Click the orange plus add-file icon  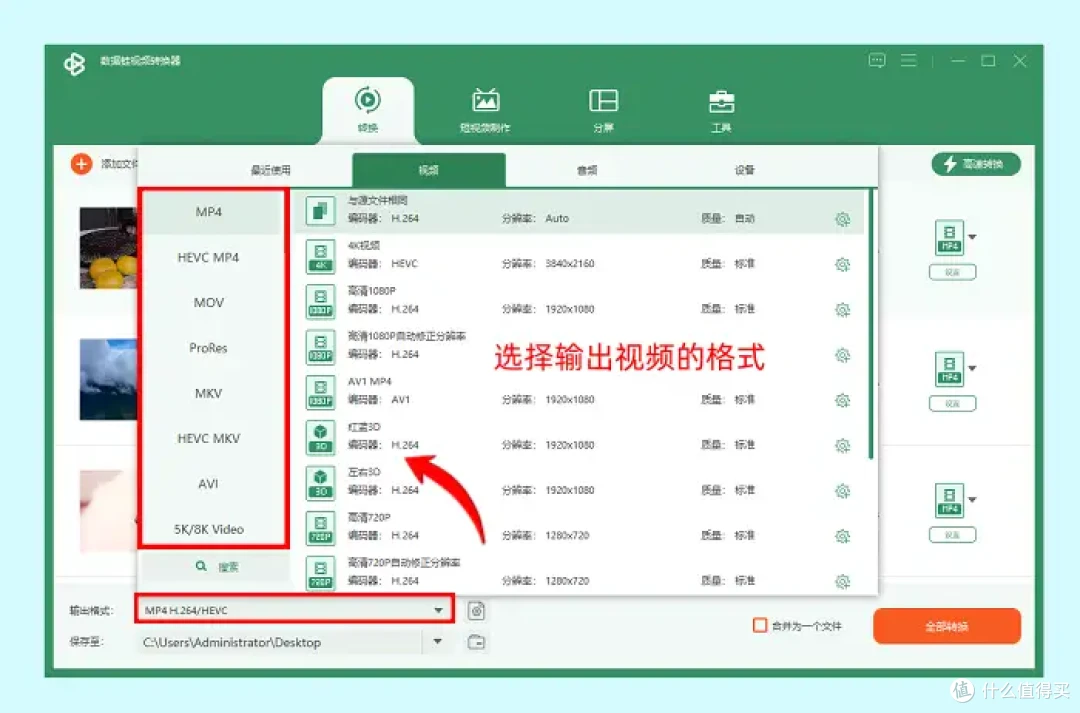tap(81, 164)
